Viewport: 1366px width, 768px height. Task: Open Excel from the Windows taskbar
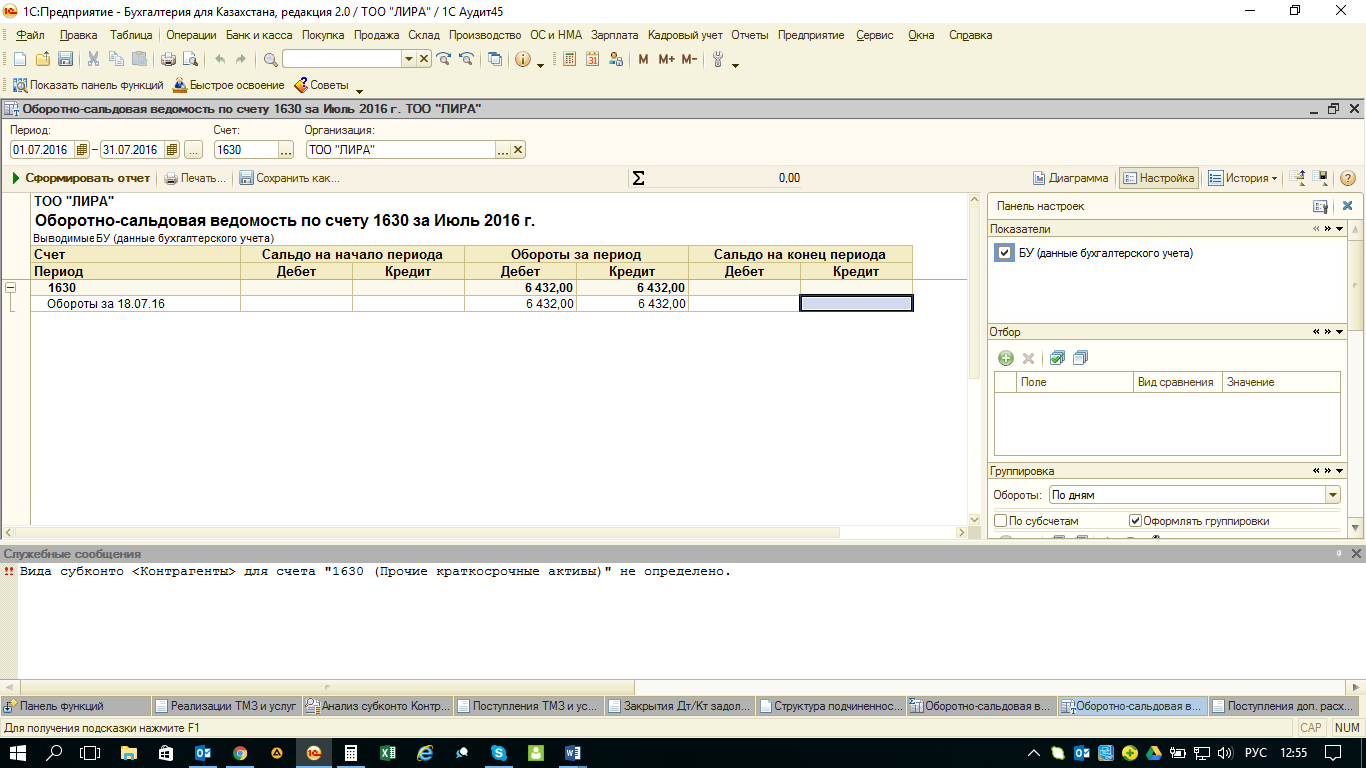click(388, 752)
